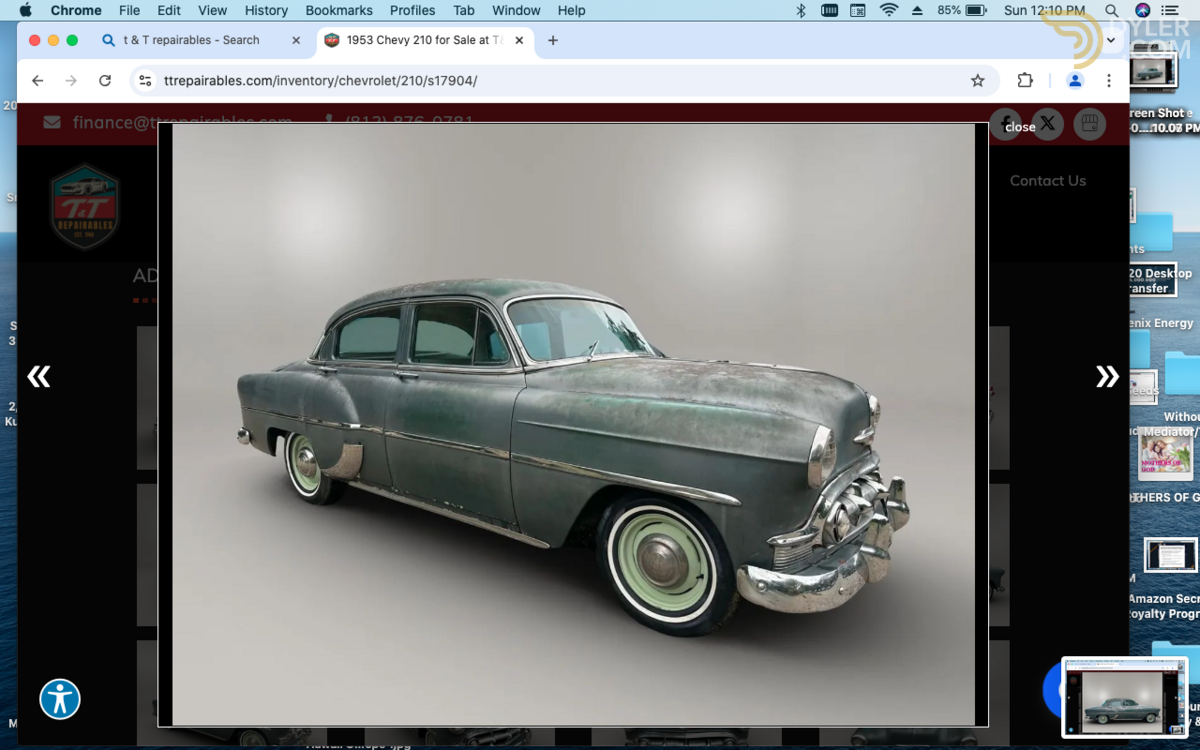Go back to the previous page
Viewport: 1200px width, 750px height.
point(38,81)
